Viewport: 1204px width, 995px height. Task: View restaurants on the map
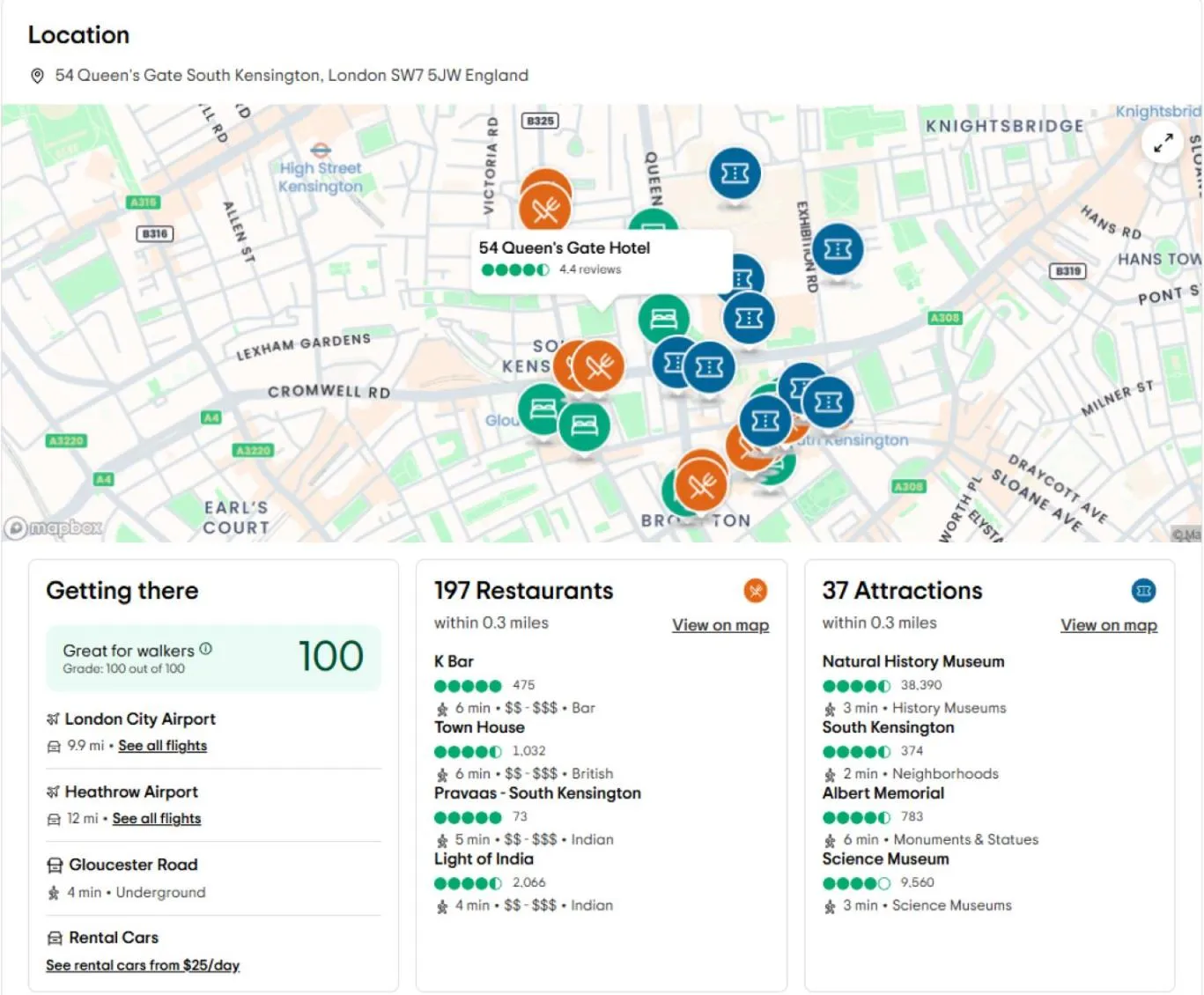720,625
